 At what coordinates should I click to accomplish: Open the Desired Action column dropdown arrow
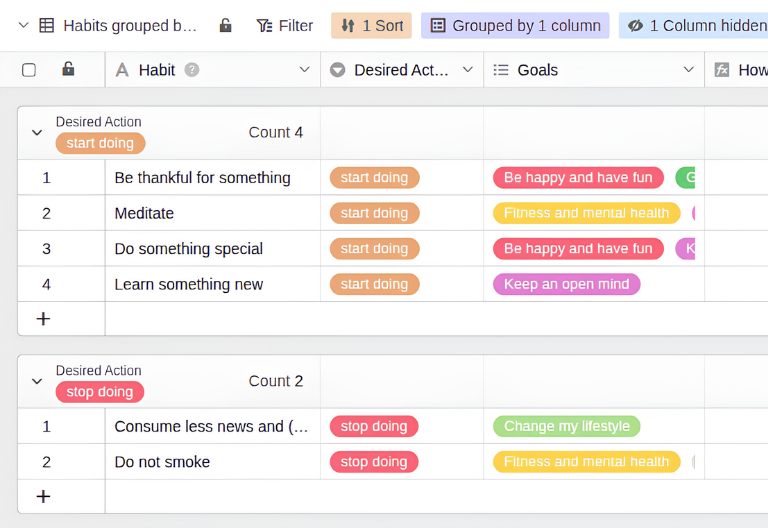(x=468, y=70)
